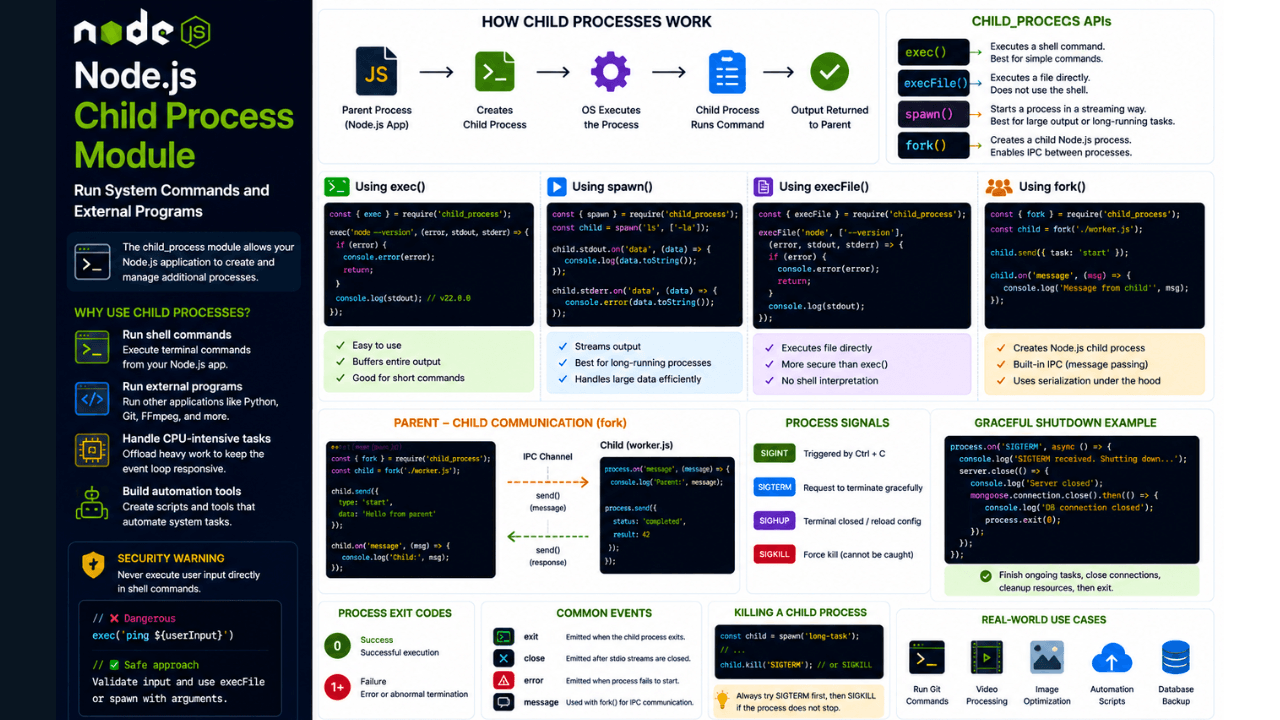Click the CPU-intensive tasks chip icon
Screen dimensions: 1280x720
[x=92, y=450]
